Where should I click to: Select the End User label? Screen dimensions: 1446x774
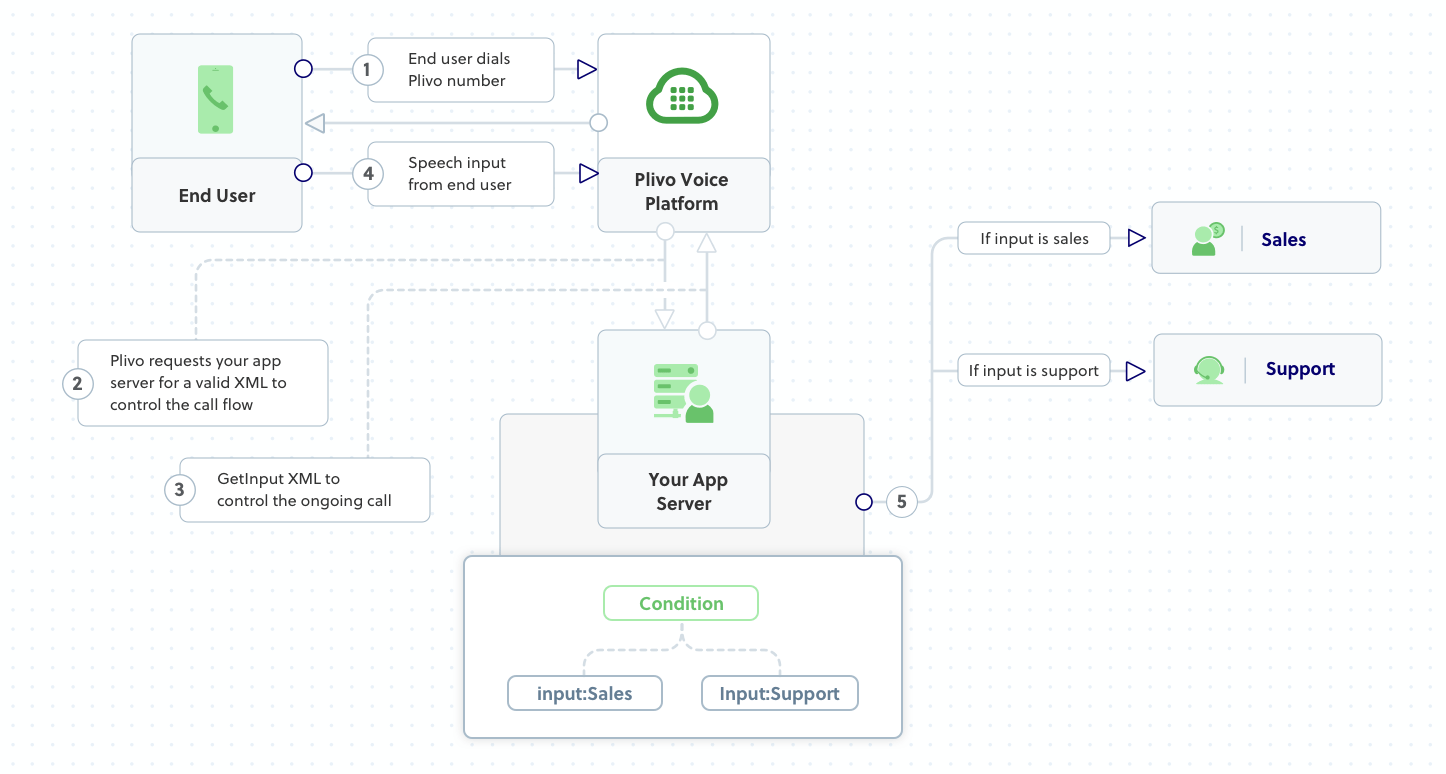(217, 196)
